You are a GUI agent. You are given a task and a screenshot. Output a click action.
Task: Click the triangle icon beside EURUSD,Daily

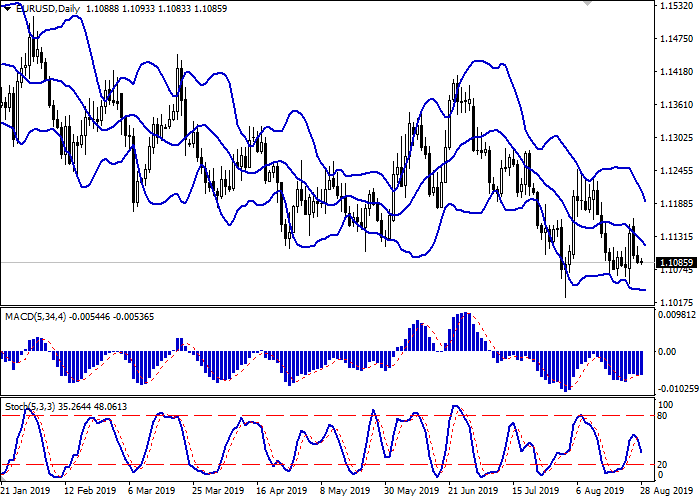coord(6,9)
